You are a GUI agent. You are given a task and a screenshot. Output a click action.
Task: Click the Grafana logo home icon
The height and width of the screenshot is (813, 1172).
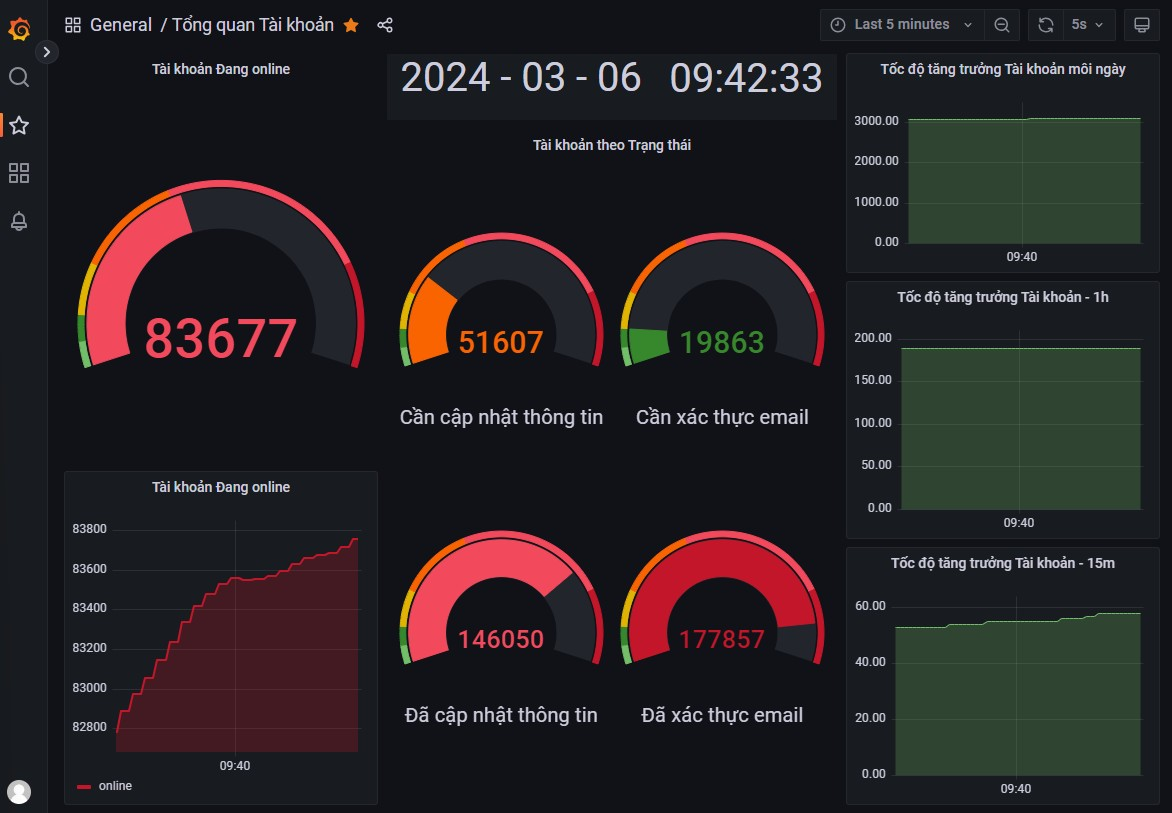click(x=19, y=29)
